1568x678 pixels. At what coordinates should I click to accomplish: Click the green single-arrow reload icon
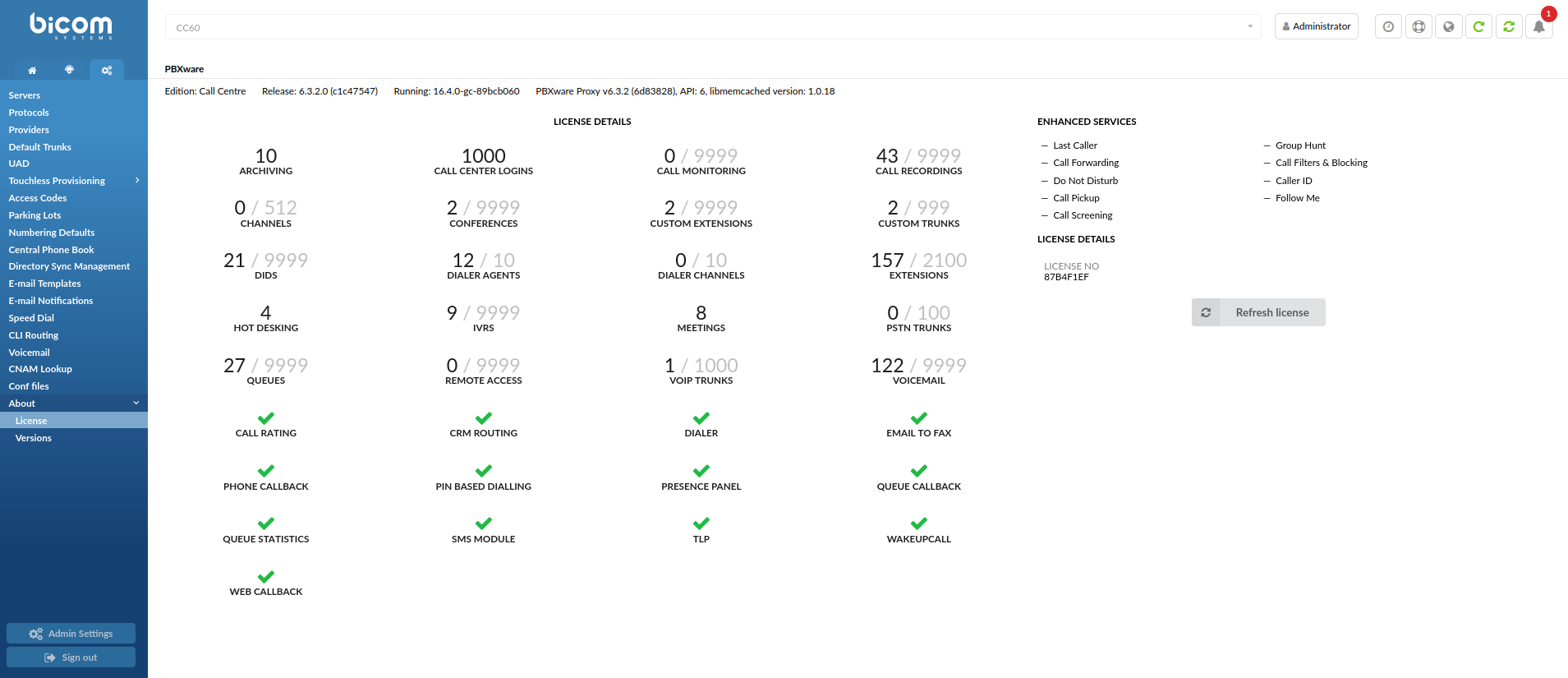point(1478,26)
